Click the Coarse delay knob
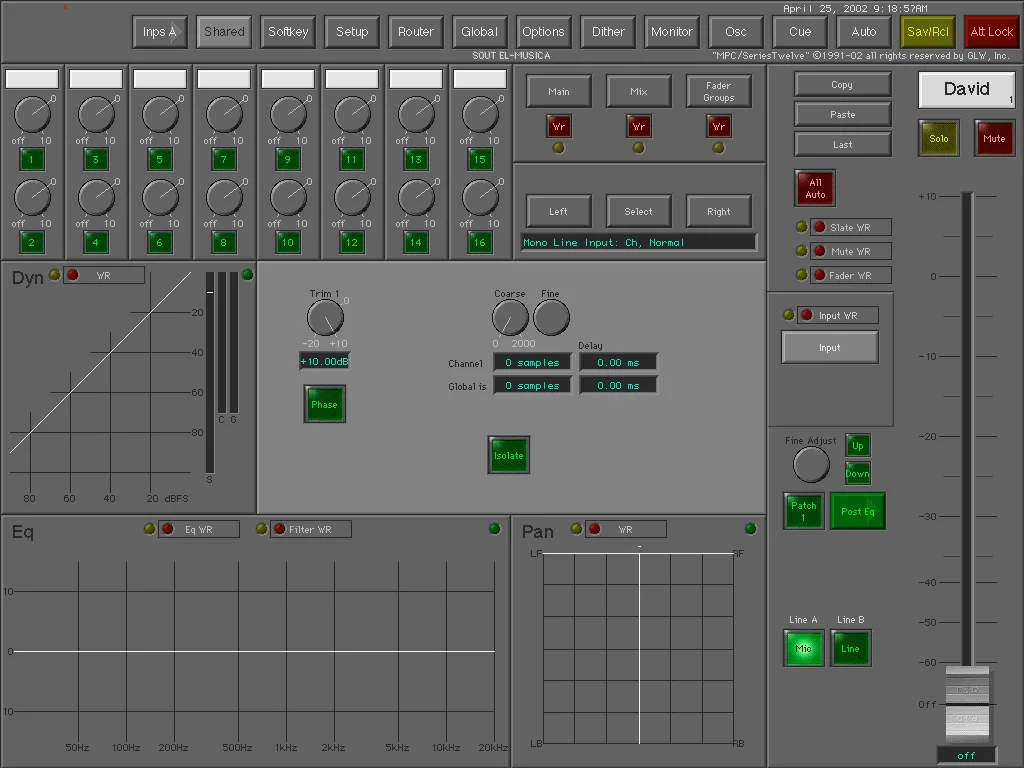Image resolution: width=1024 pixels, height=768 pixels. [510, 318]
